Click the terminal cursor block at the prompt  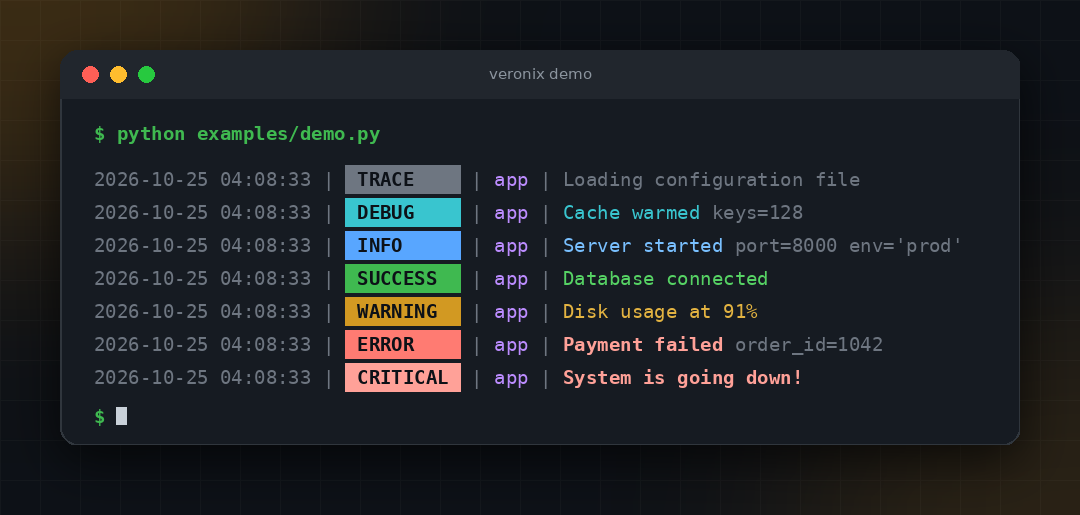pyautogui.click(x=121, y=416)
